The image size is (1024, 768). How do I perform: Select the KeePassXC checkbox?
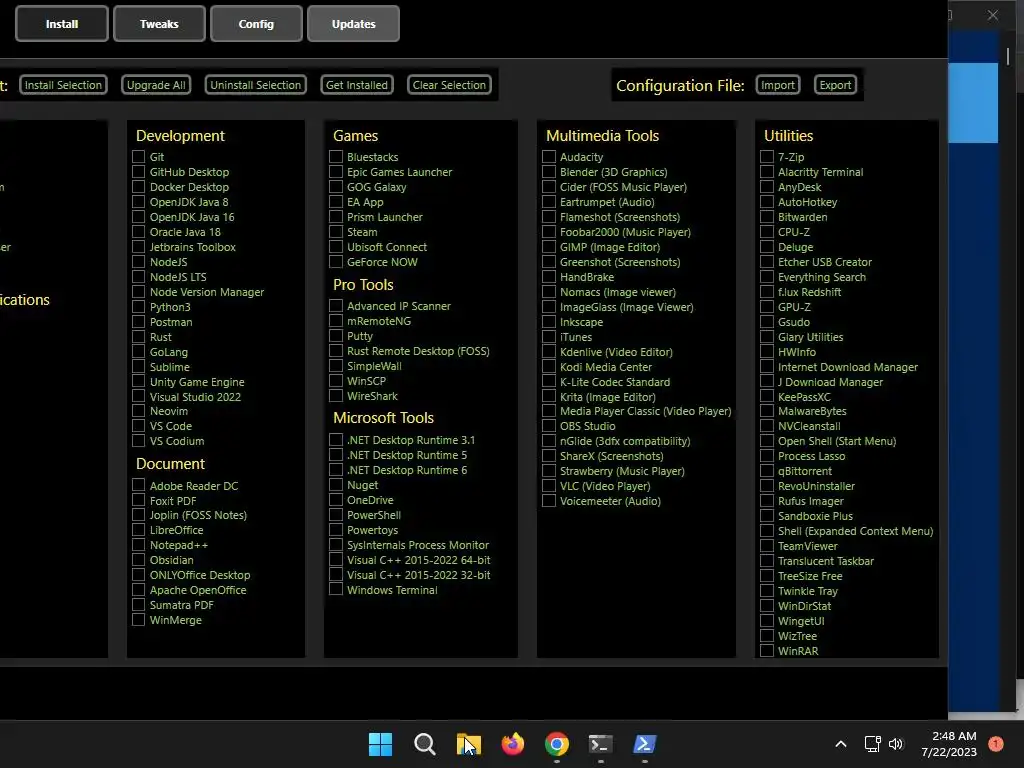[x=767, y=396]
